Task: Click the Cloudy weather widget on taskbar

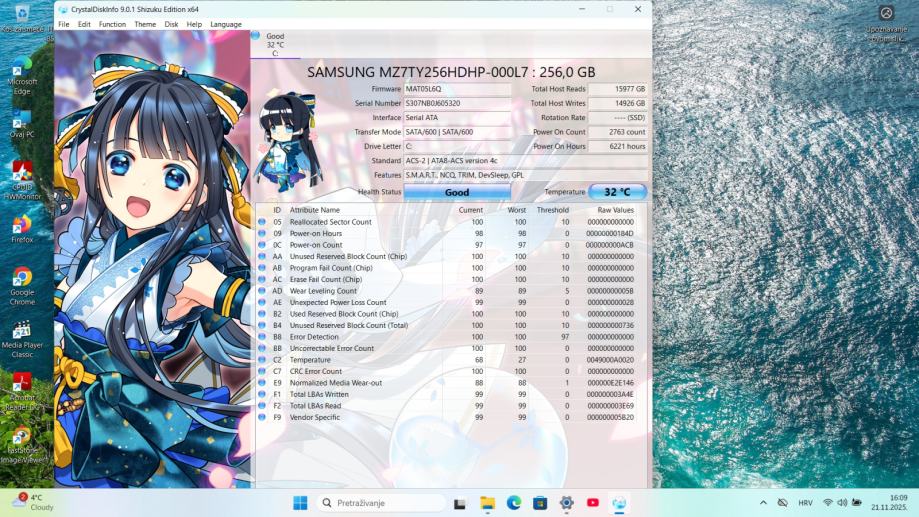Action: pyautogui.click(x=34, y=502)
